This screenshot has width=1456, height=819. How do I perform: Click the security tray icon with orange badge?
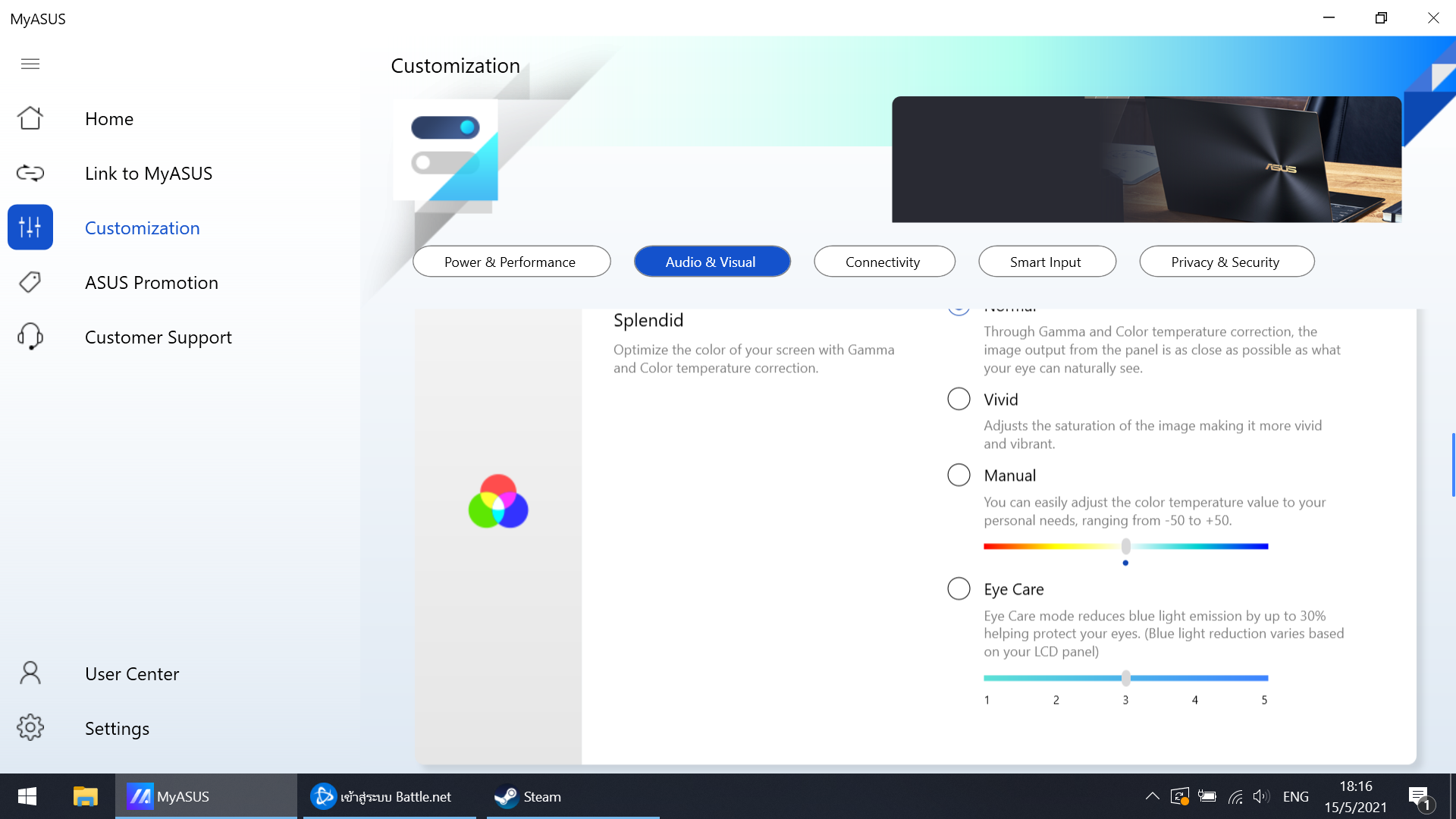click(x=1179, y=796)
